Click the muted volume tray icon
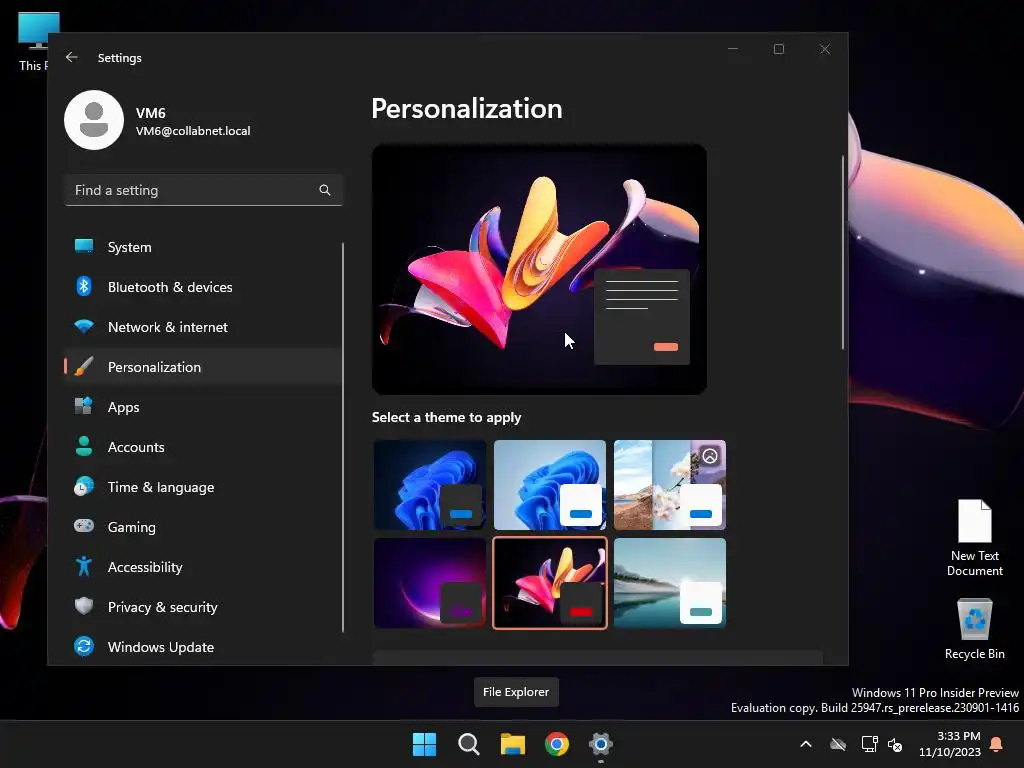Image resolution: width=1024 pixels, height=768 pixels. click(895, 744)
